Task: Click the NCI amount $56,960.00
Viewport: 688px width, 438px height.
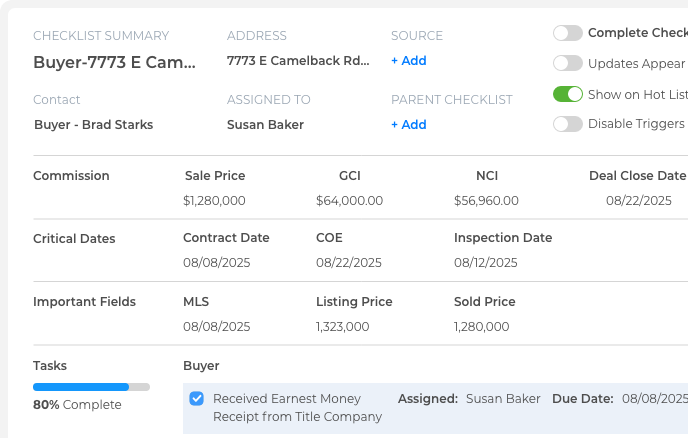Action: 486,200
